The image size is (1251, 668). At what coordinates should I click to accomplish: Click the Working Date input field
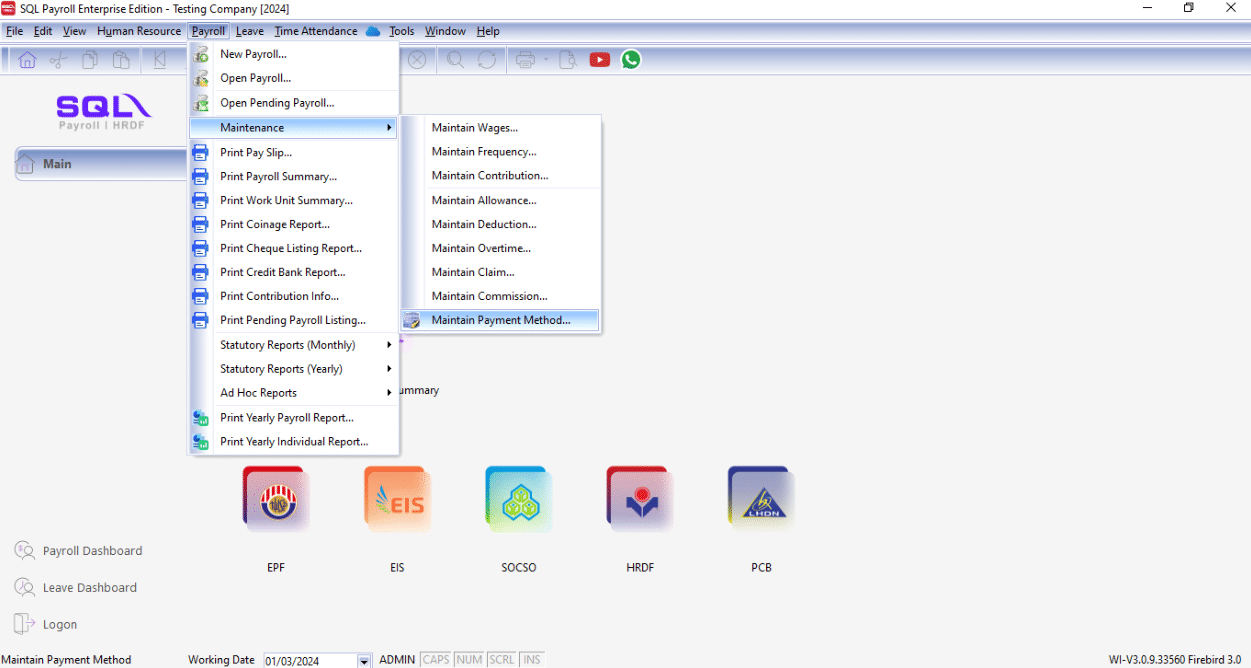[309, 661]
